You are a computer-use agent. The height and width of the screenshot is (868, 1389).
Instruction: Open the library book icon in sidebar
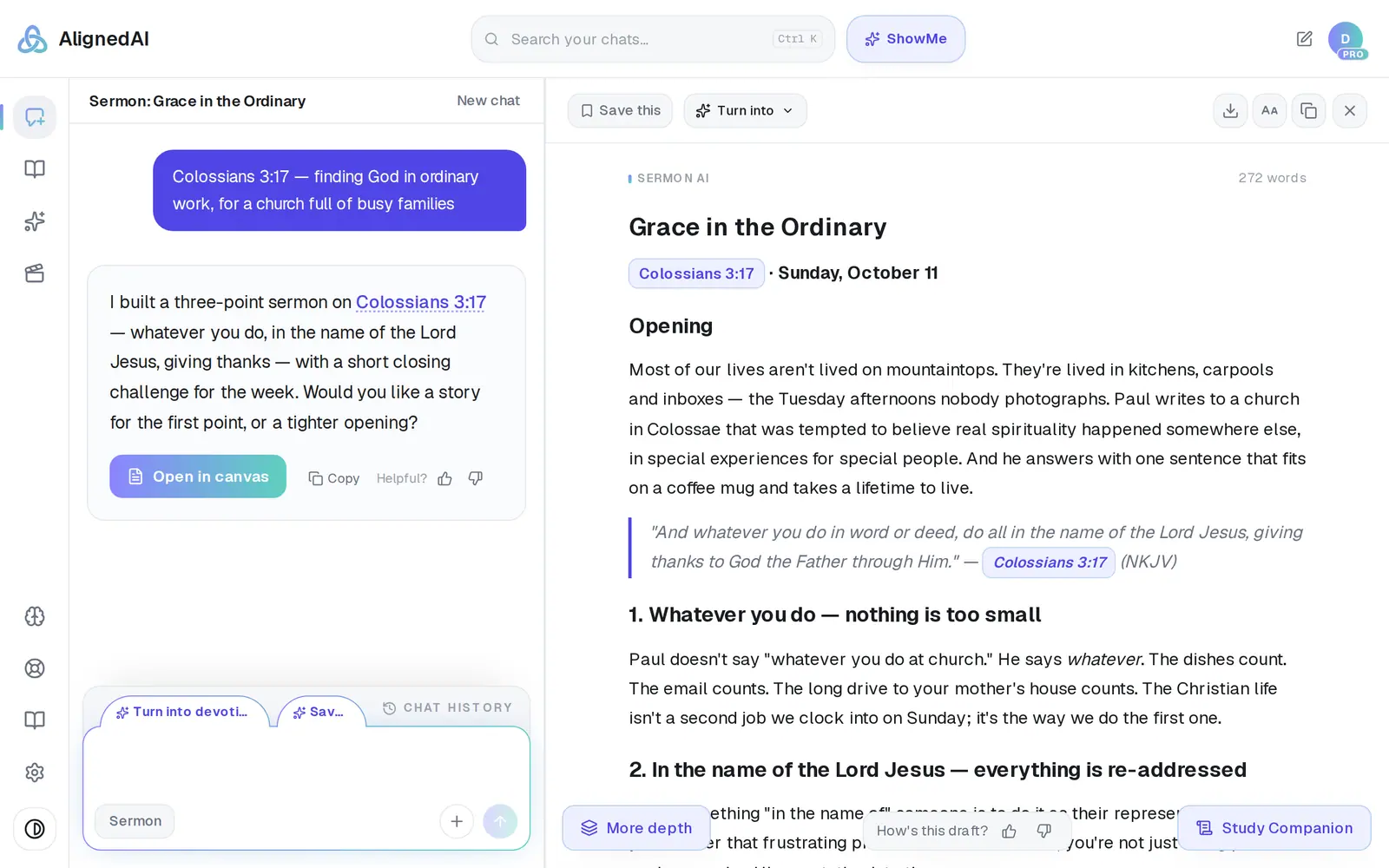point(35,169)
